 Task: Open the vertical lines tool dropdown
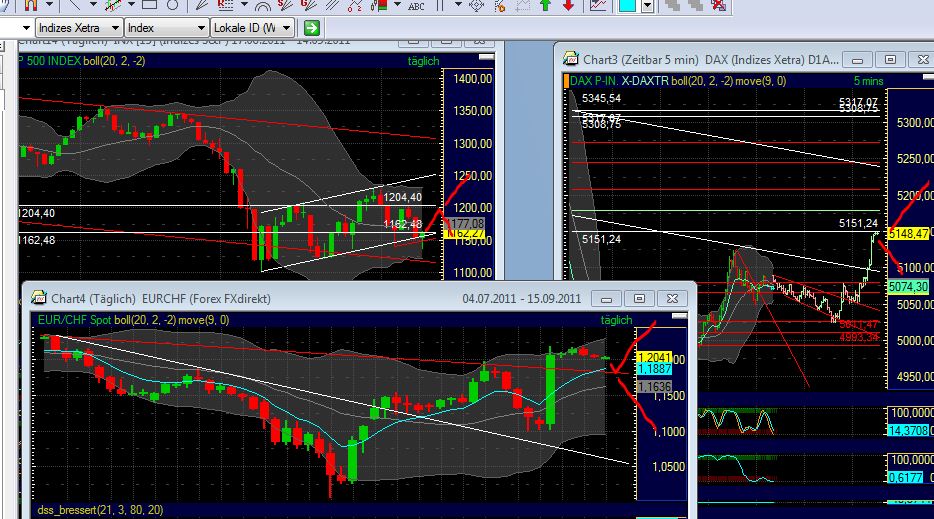point(458,5)
